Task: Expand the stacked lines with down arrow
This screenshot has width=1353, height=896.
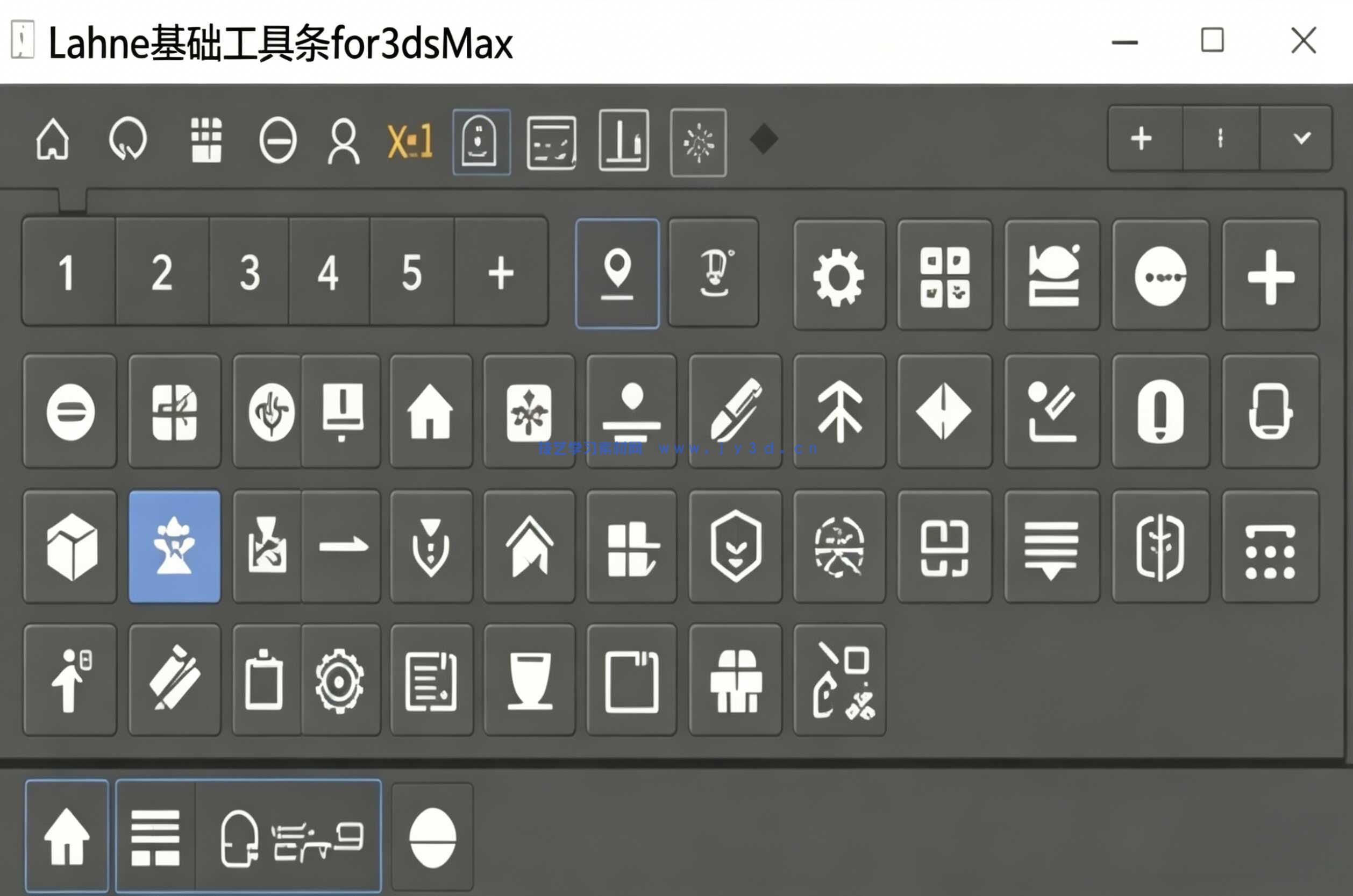Action: click(1052, 546)
